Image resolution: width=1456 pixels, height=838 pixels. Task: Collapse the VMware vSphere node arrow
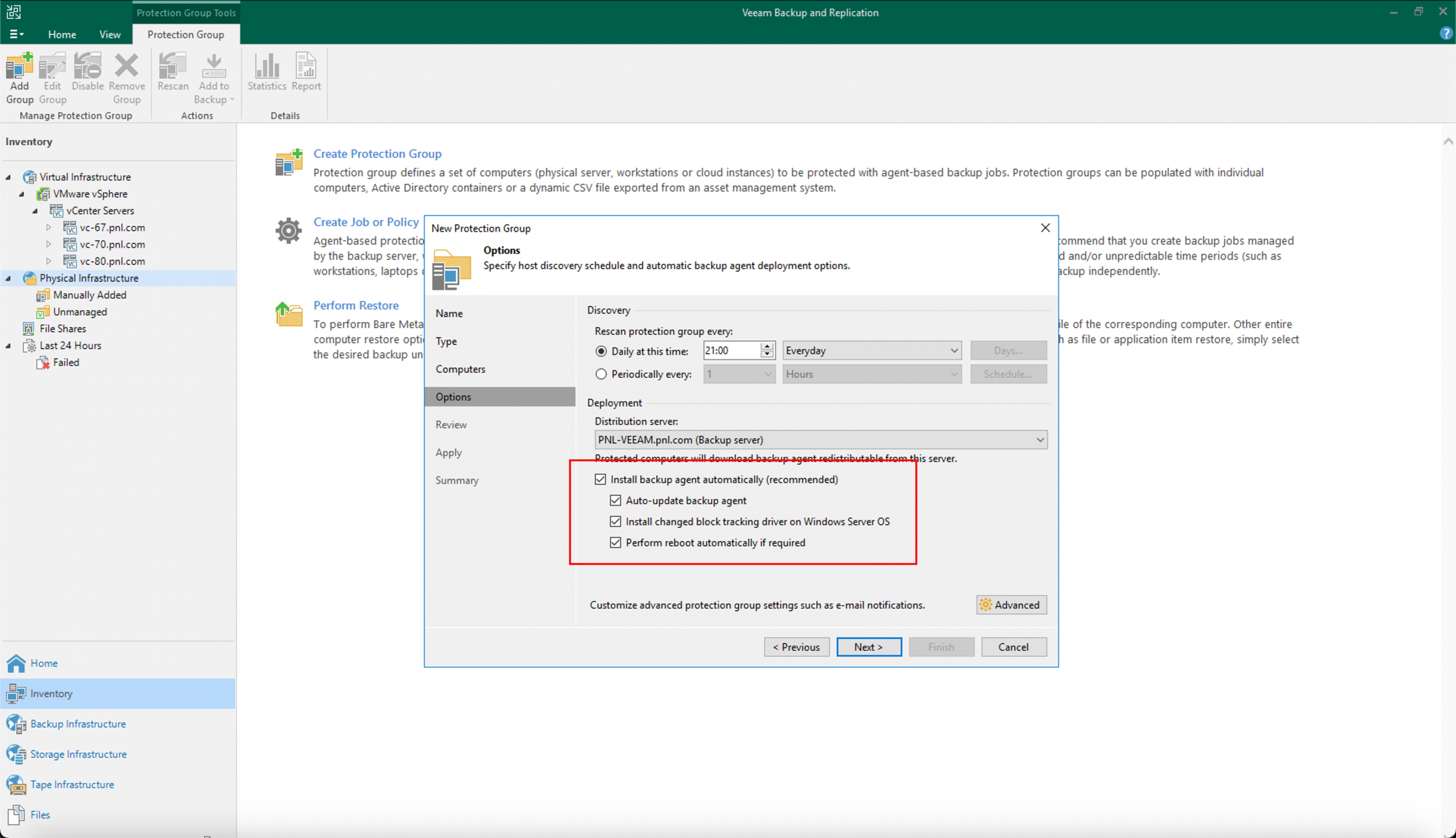point(22,194)
